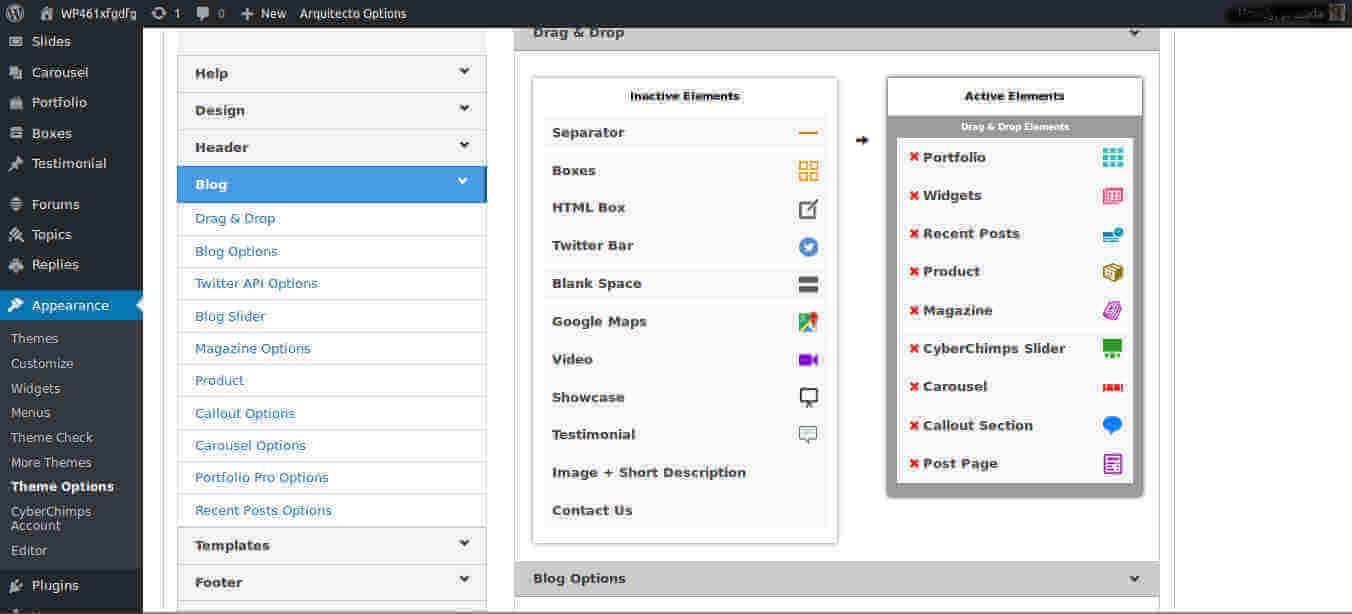This screenshot has width=1352, height=614.
Task: Remove Carousel using its red X
Action: [914, 387]
